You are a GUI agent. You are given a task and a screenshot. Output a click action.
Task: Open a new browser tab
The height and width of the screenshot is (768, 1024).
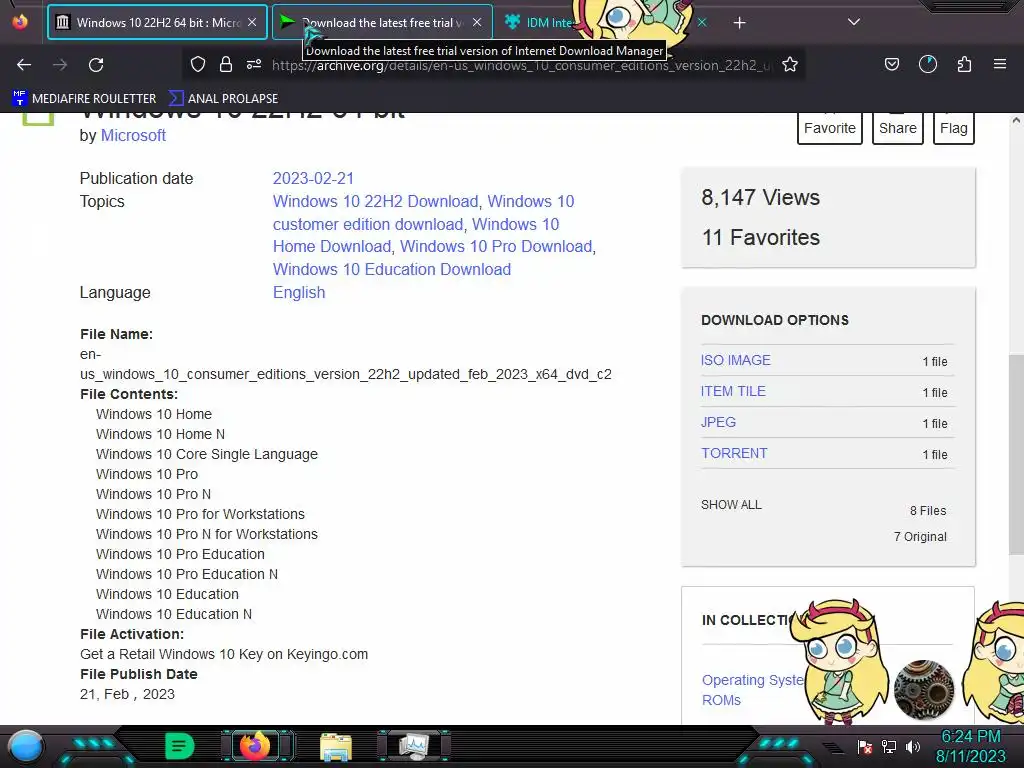(x=739, y=23)
